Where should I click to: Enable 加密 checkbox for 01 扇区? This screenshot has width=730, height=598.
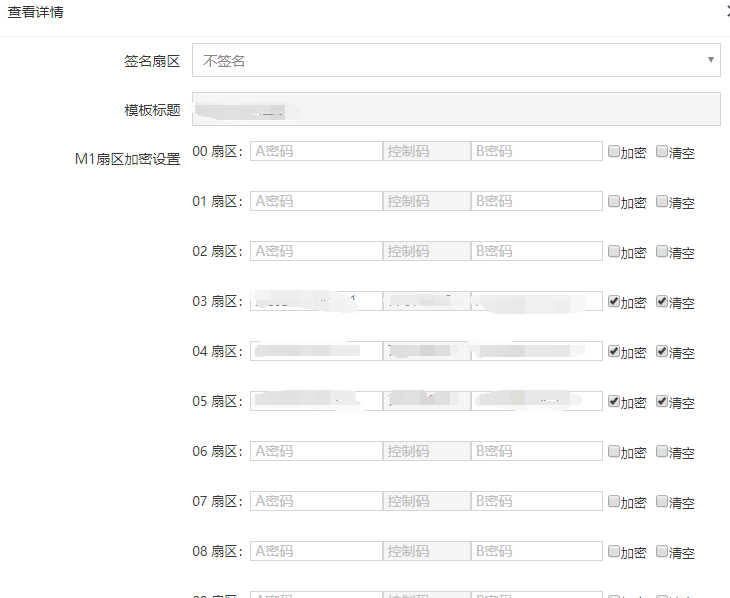613,201
